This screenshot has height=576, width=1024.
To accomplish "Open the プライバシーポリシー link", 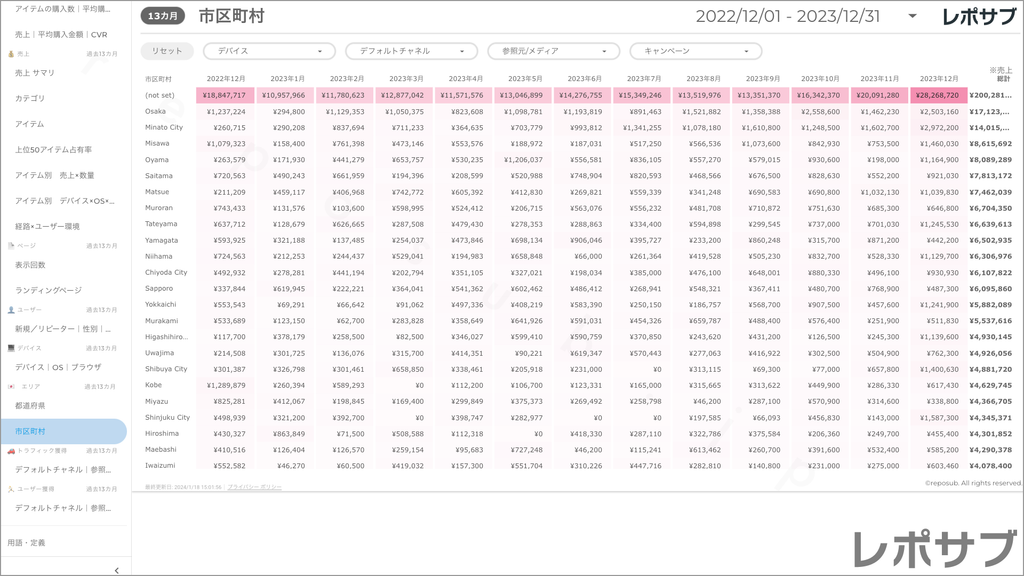I will [x=254, y=487].
